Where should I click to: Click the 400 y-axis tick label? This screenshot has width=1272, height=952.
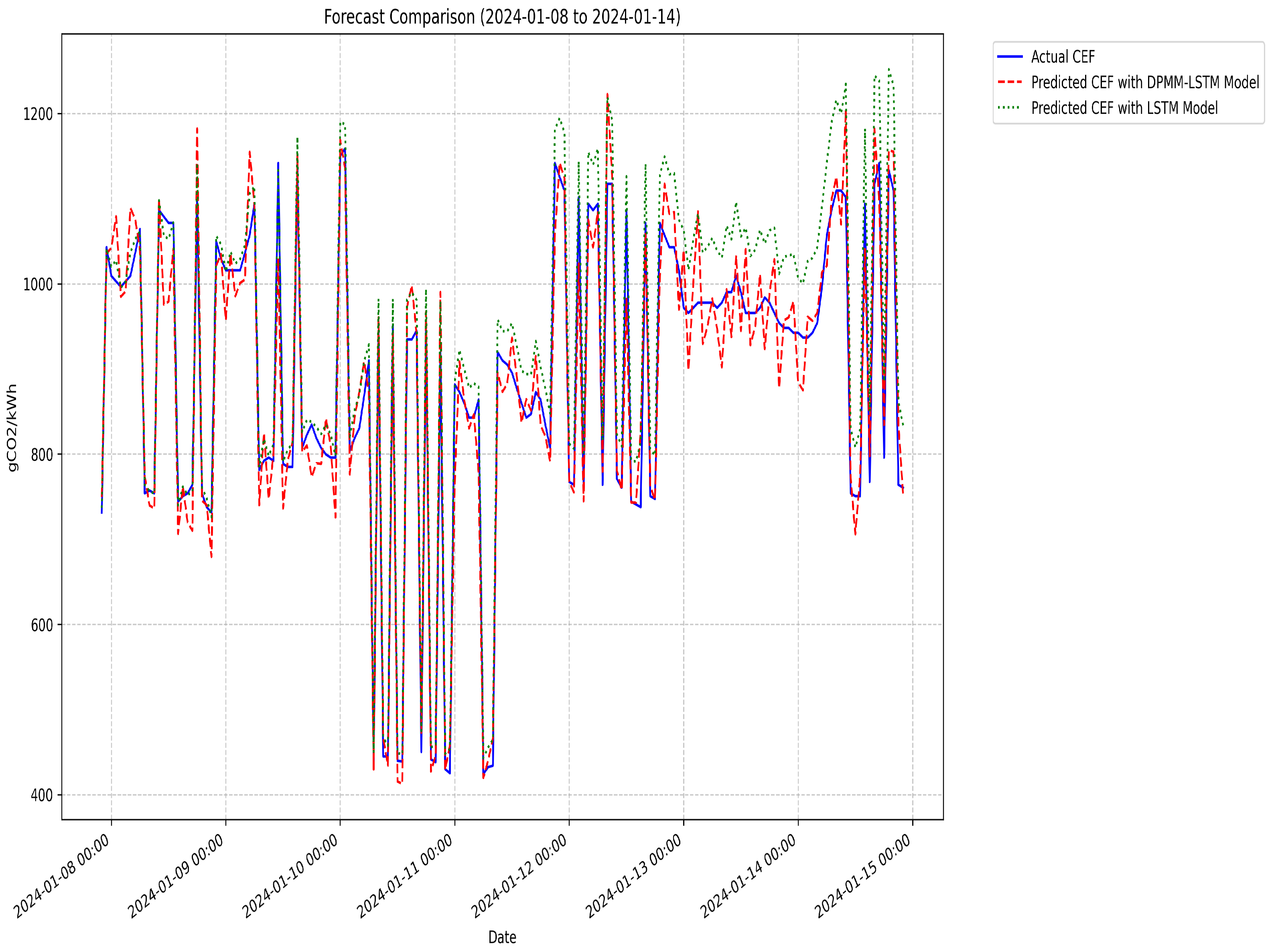click(x=41, y=796)
